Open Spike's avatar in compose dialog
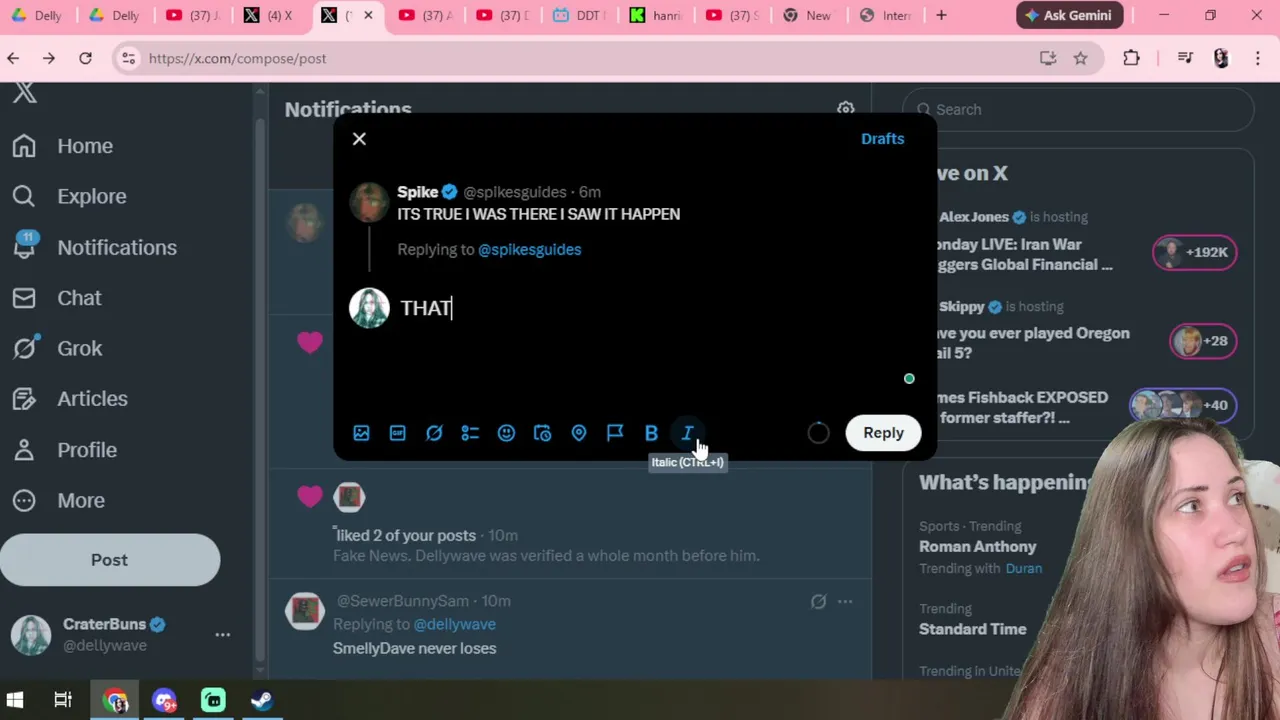1280x720 pixels. pyautogui.click(x=369, y=202)
